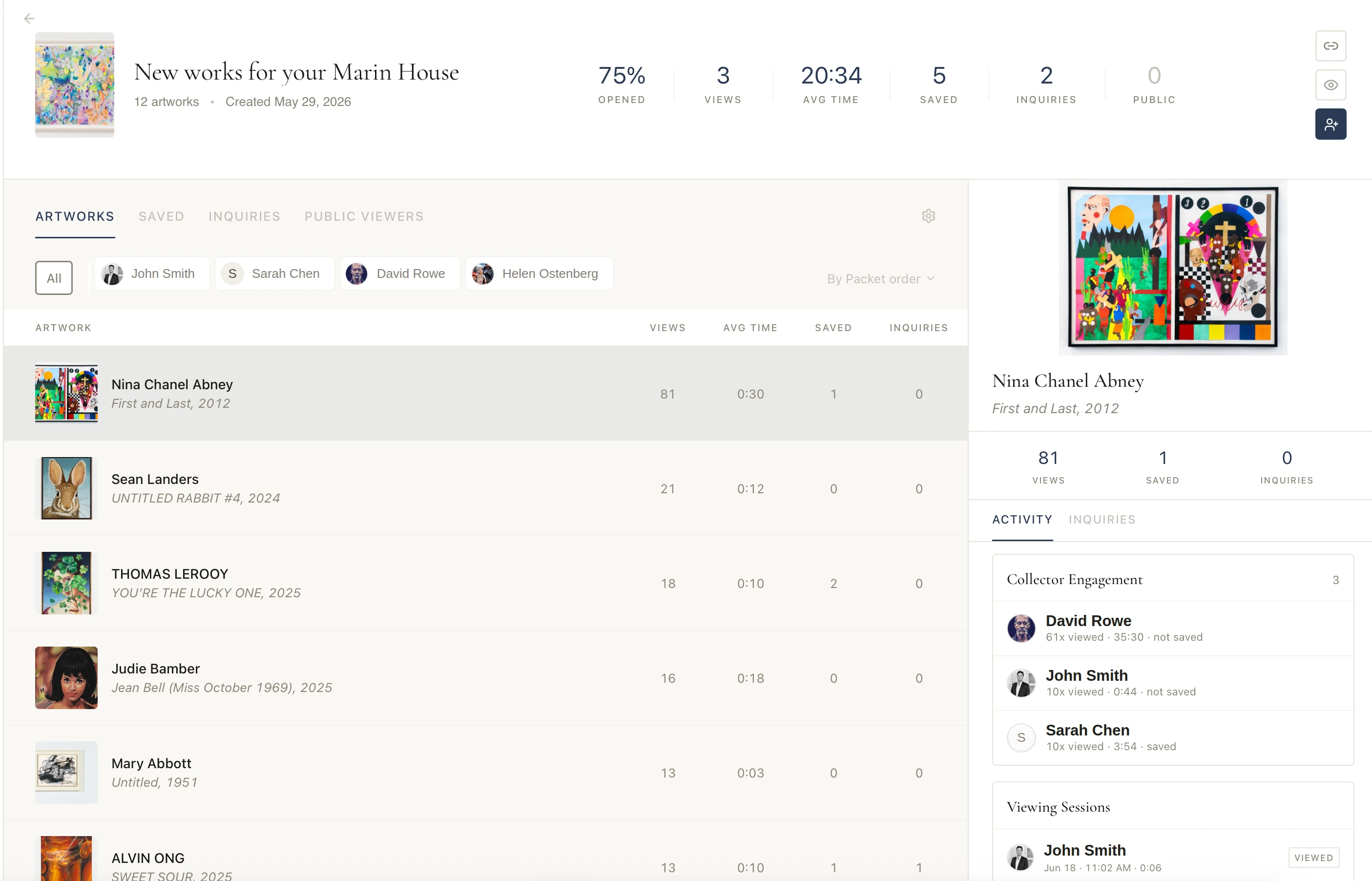
Task: Enlarge the Nina Chanel Abney detail image
Action: point(1172,268)
